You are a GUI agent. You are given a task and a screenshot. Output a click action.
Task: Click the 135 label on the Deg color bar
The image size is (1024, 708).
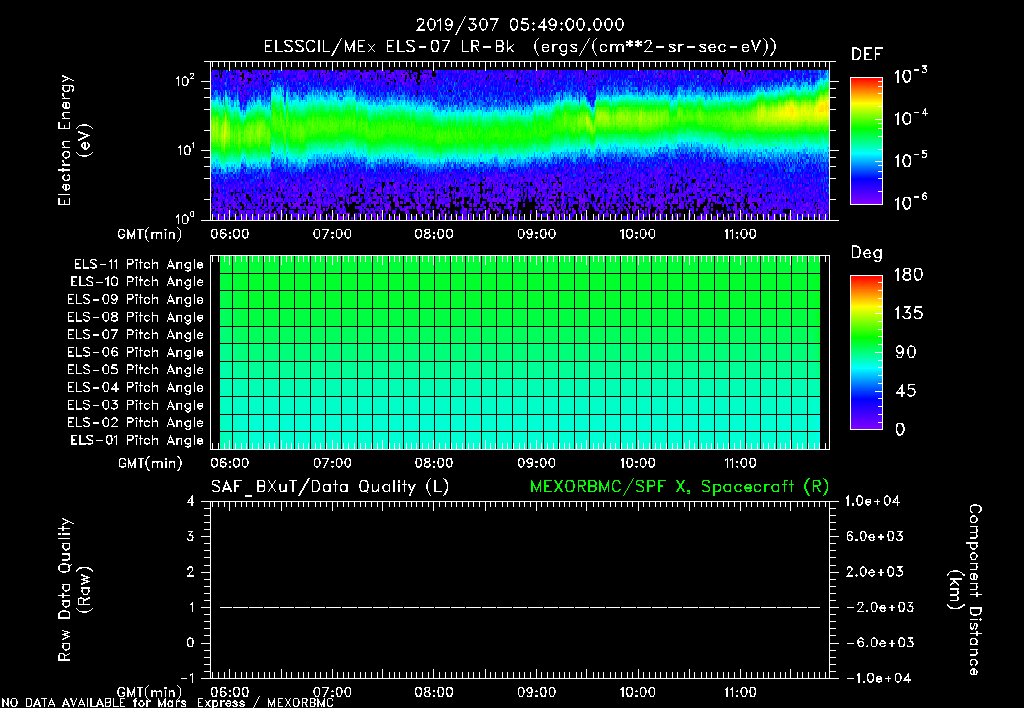pos(908,314)
